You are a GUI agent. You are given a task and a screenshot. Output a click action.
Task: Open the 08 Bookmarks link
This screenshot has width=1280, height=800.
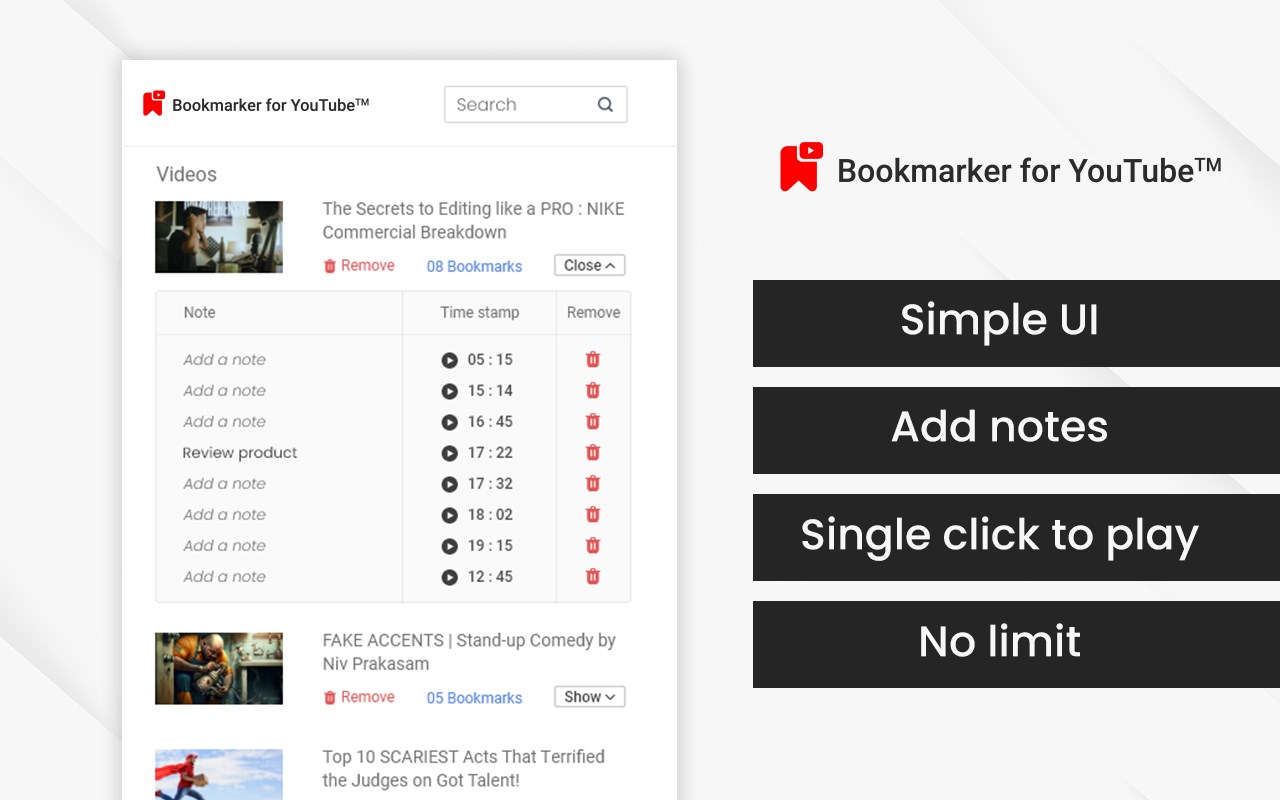(x=474, y=266)
